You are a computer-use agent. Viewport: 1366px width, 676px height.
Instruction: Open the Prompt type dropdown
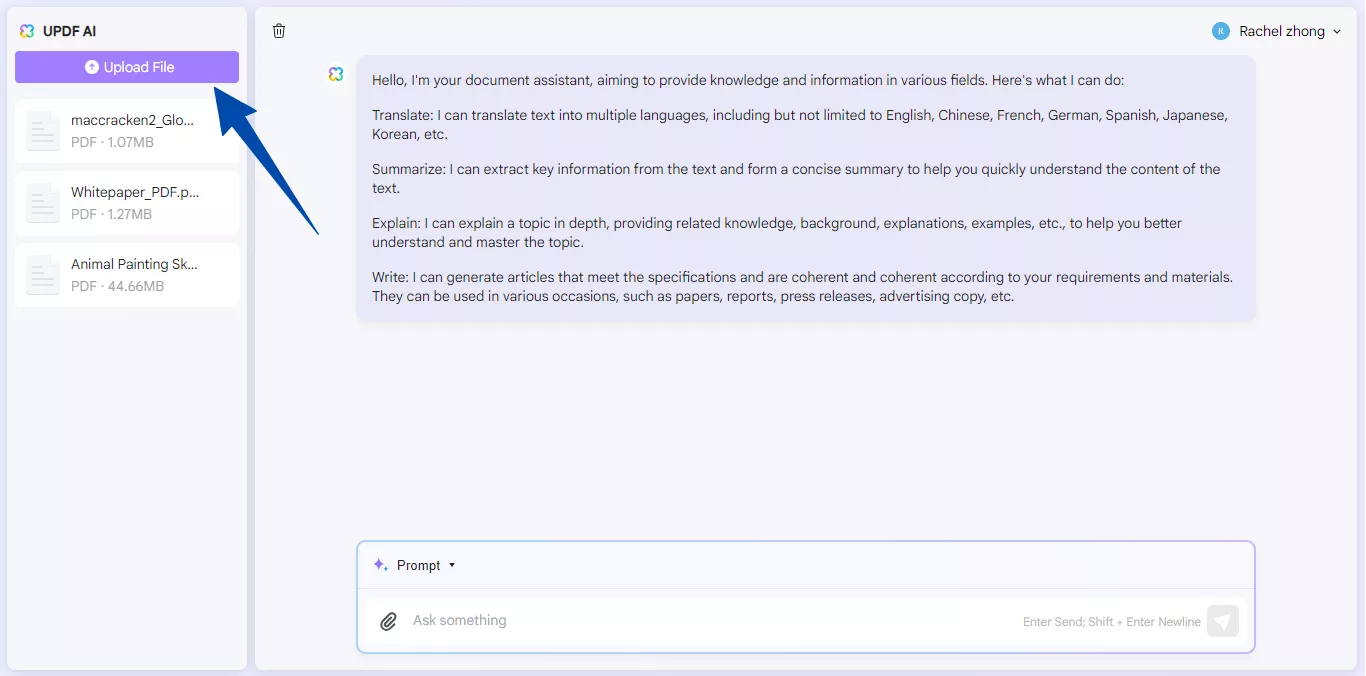(x=420, y=564)
